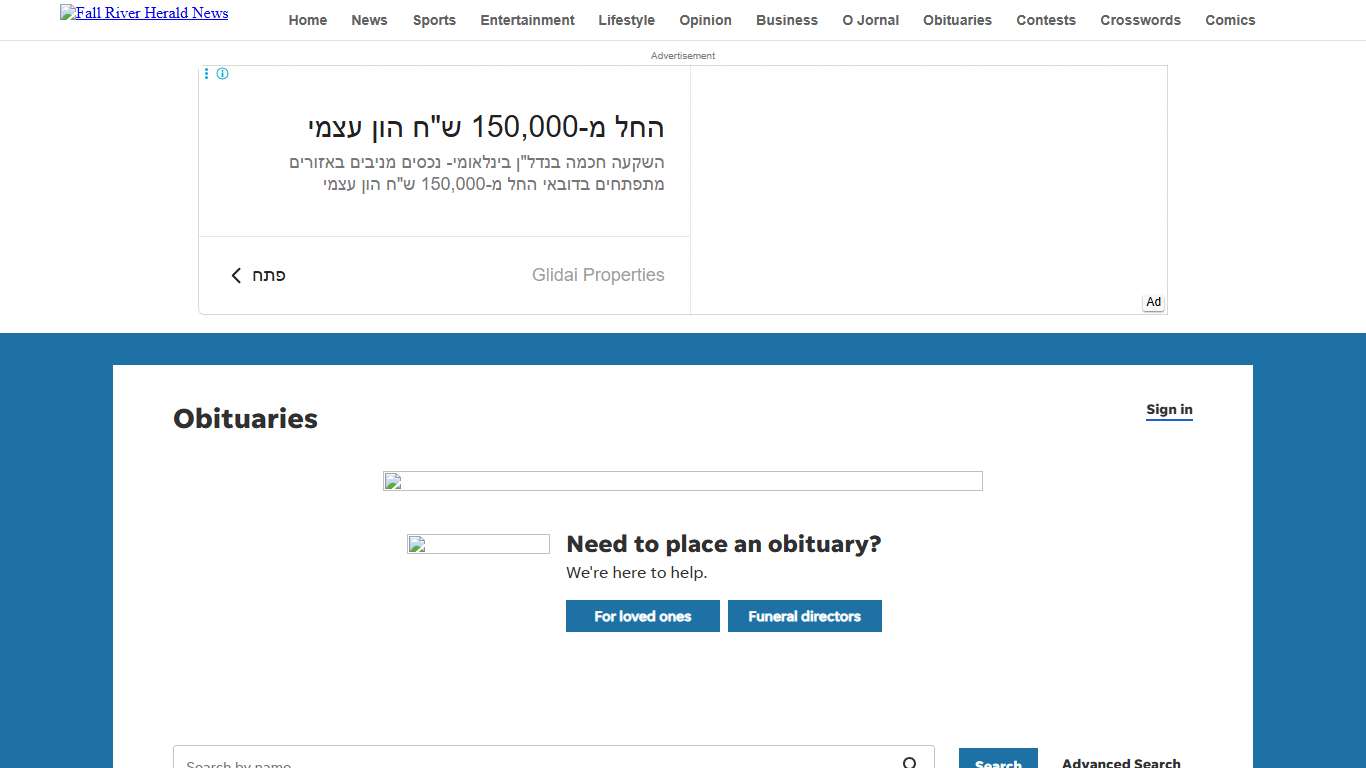Open the Sign in link

point(1169,410)
